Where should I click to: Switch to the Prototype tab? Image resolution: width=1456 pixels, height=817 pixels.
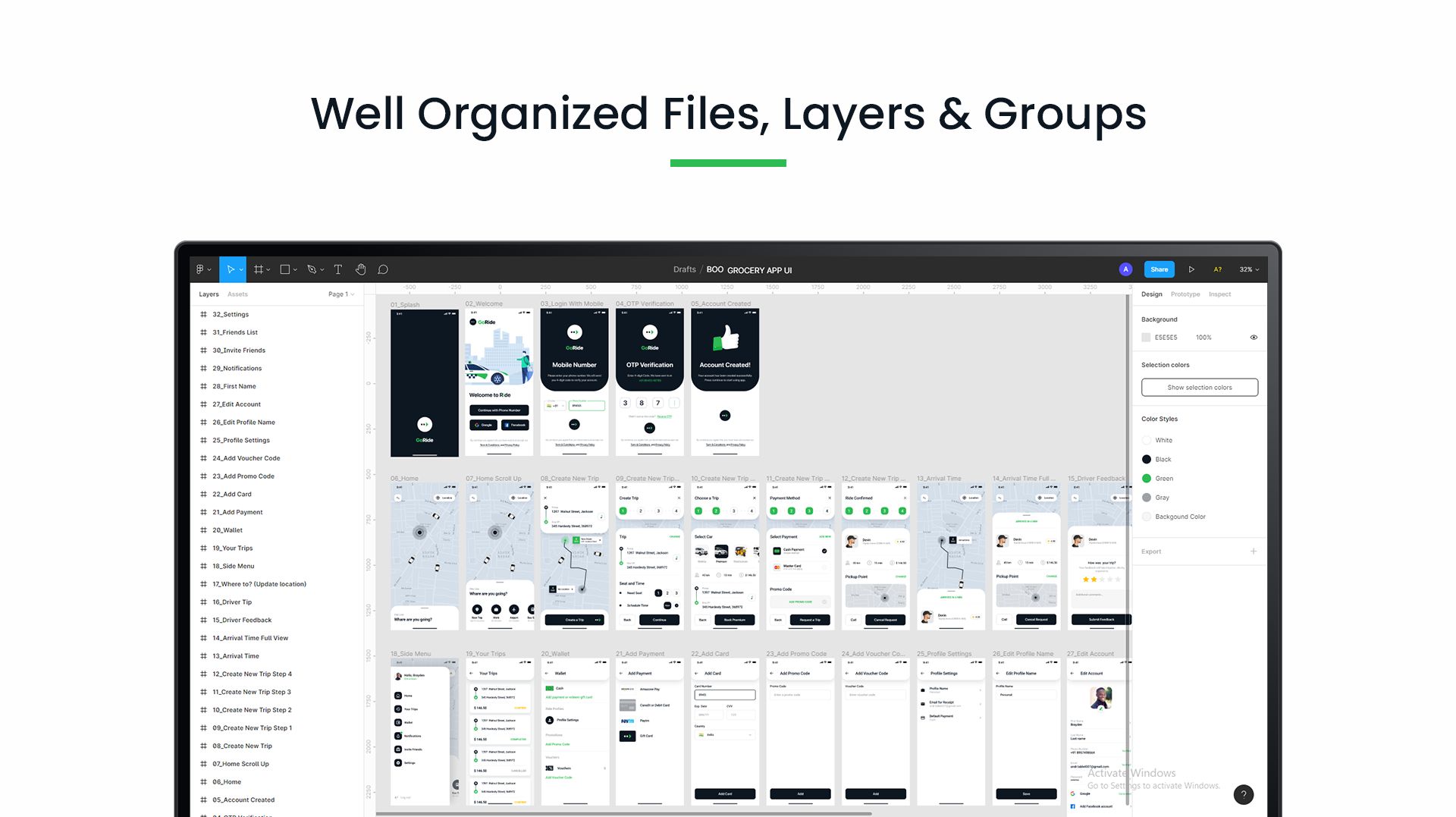(x=1185, y=294)
